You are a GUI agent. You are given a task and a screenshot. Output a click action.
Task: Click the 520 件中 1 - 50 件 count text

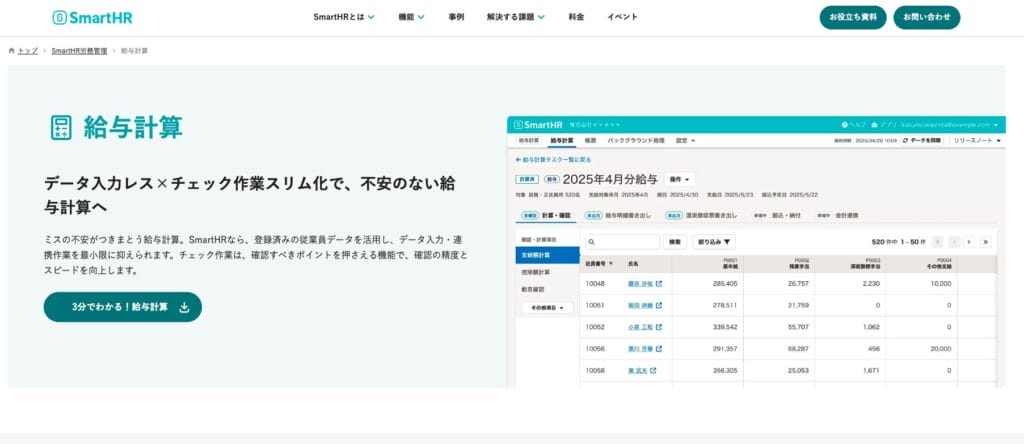click(x=899, y=242)
